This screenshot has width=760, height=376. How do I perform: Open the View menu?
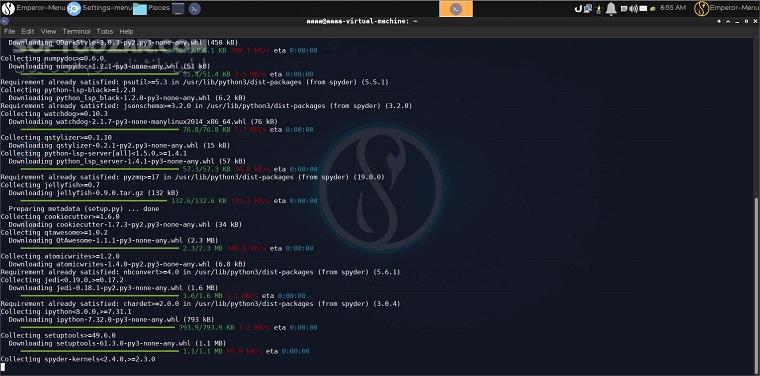[48, 31]
